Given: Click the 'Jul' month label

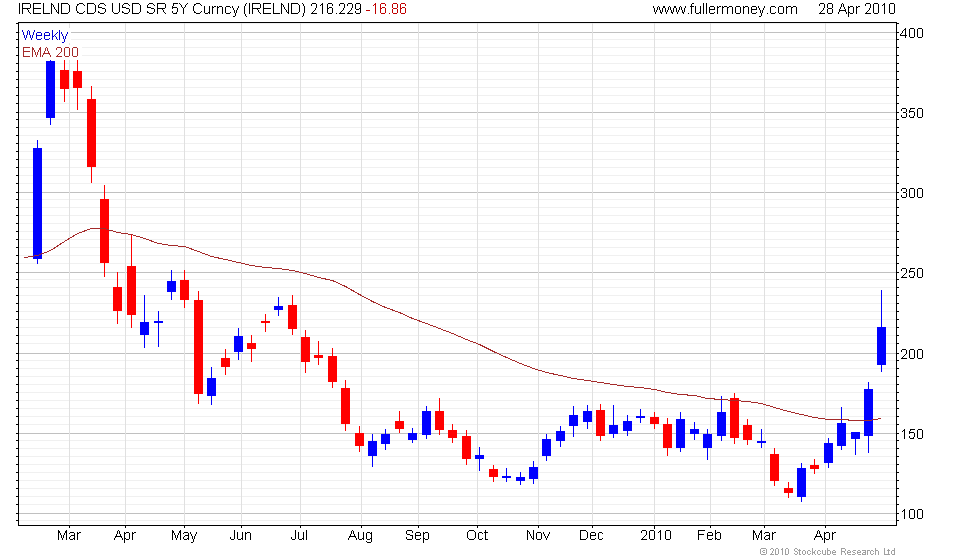Looking at the screenshot, I should [300, 536].
